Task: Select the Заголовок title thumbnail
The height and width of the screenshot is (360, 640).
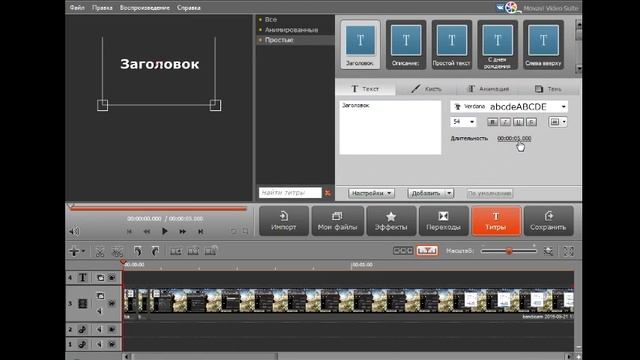Action: (x=360, y=44)
